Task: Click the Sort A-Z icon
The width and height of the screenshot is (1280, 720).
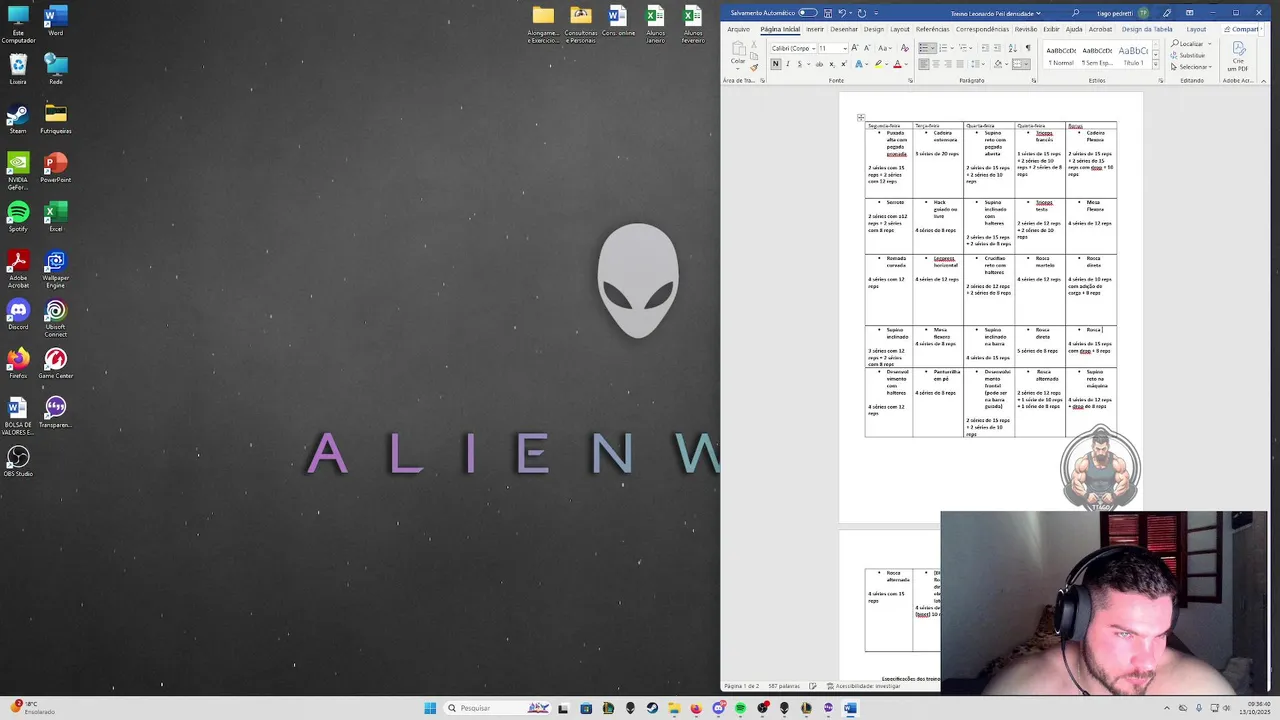Action: 1013,48
